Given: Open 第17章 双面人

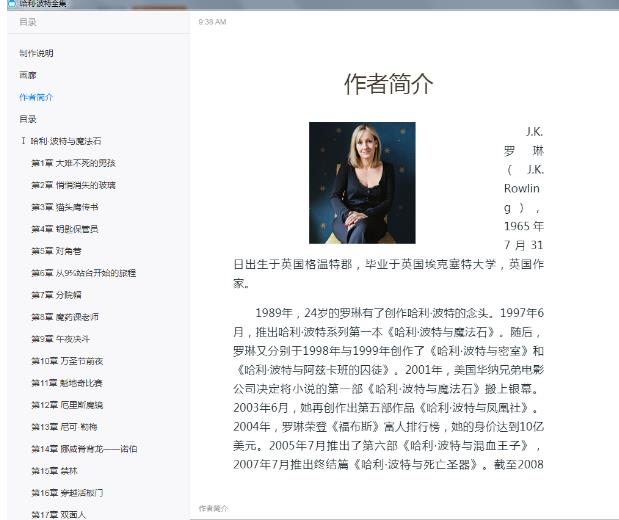Looking at the screenshot, I should pos(59,514).
